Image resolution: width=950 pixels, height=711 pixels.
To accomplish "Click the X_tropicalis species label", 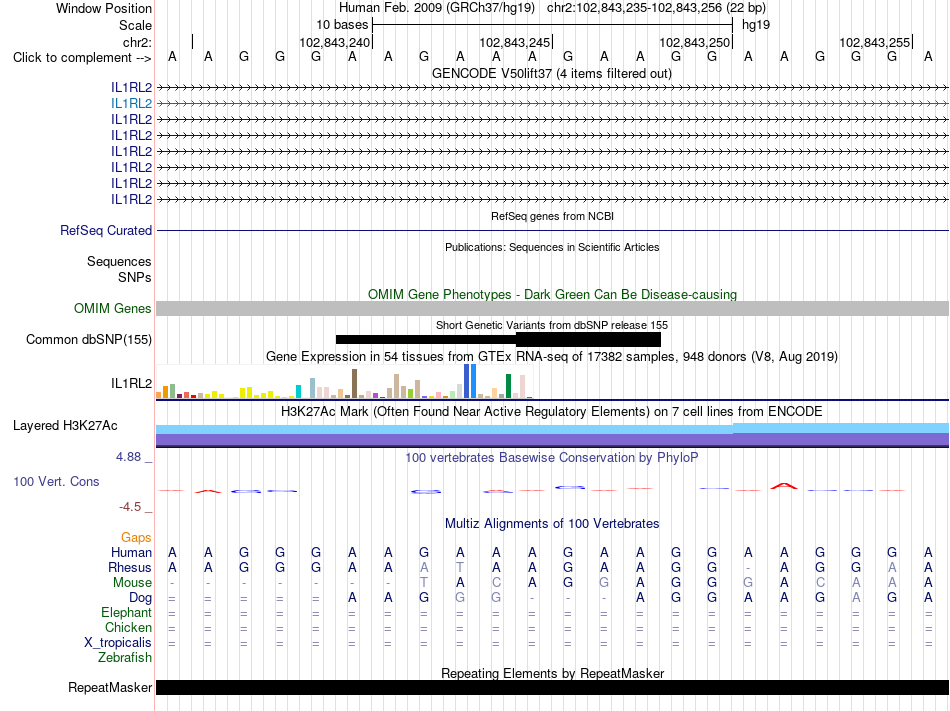I will tap(118, 643).
